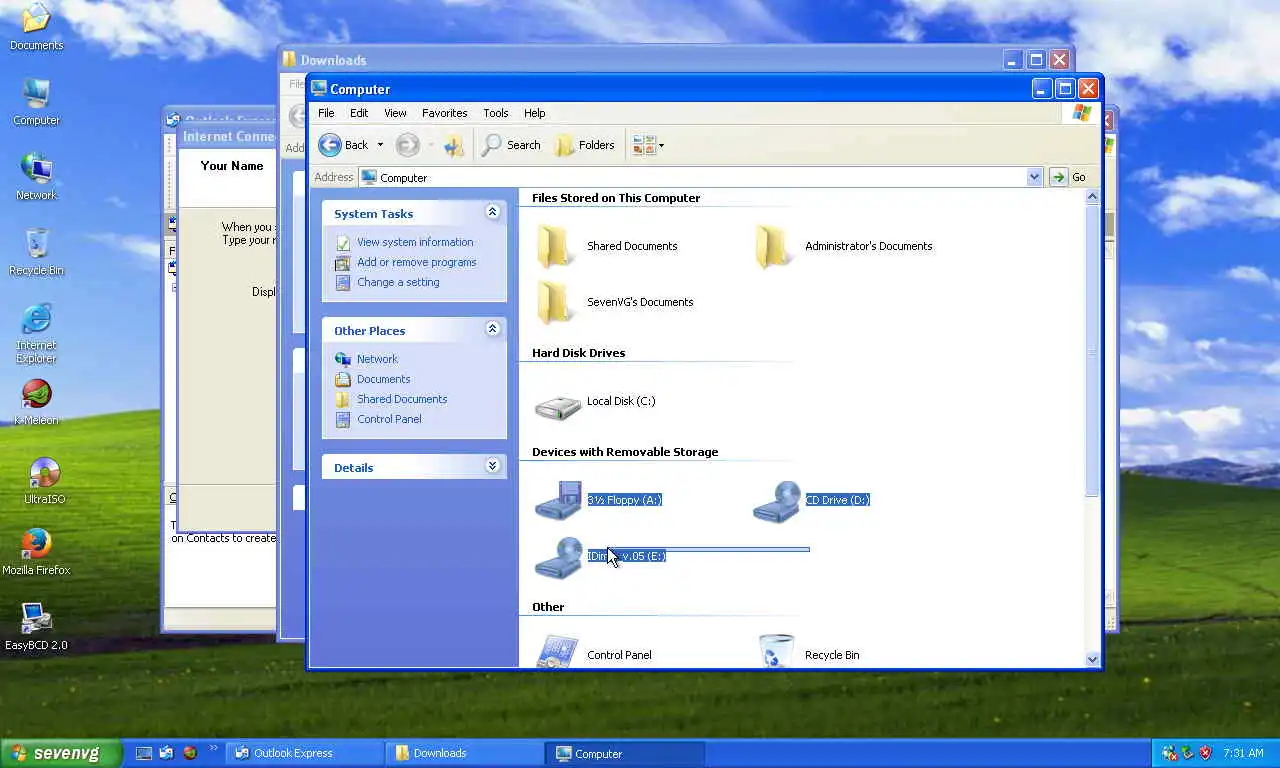Collapse the System Tasks panel
Screen dimensions: 1280x768
(x=492, y=212)
